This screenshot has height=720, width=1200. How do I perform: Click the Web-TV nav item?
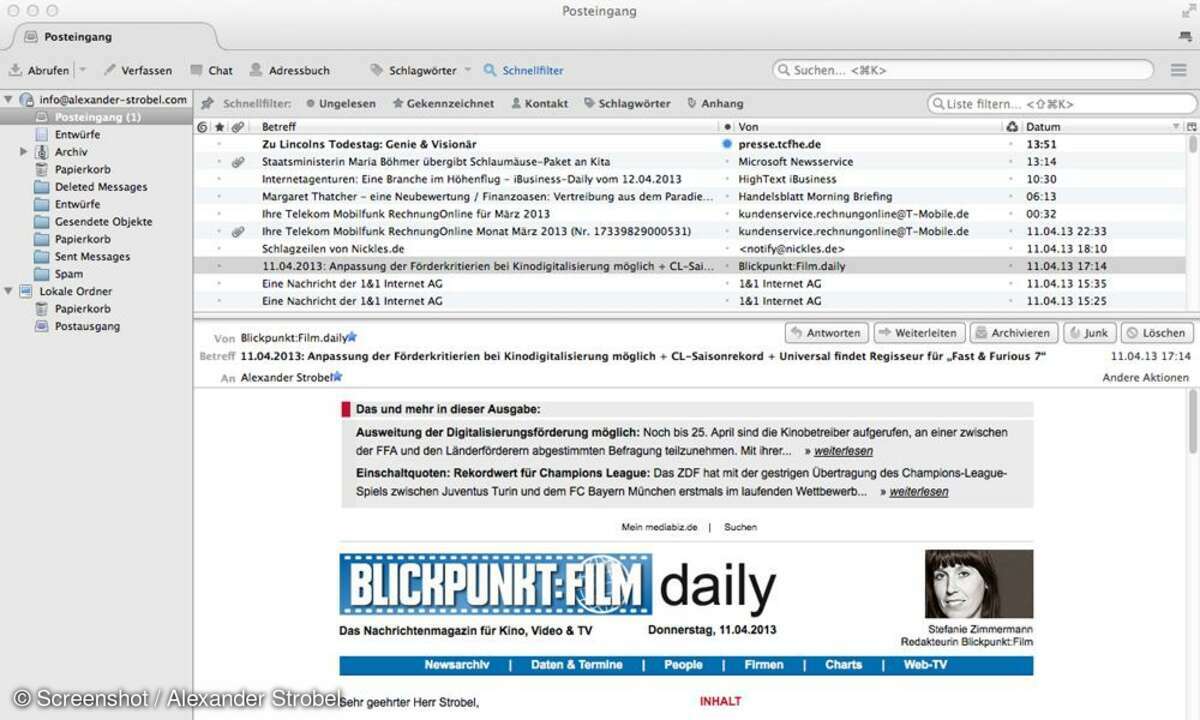925,665
